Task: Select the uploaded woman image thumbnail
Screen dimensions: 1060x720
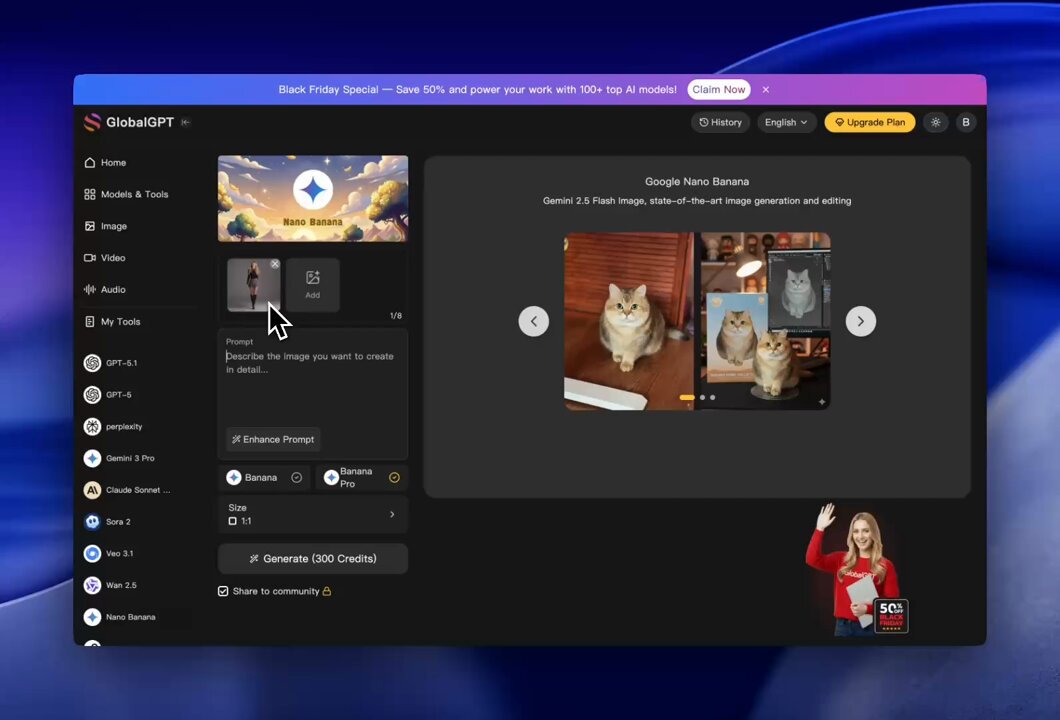Action: 254,285
